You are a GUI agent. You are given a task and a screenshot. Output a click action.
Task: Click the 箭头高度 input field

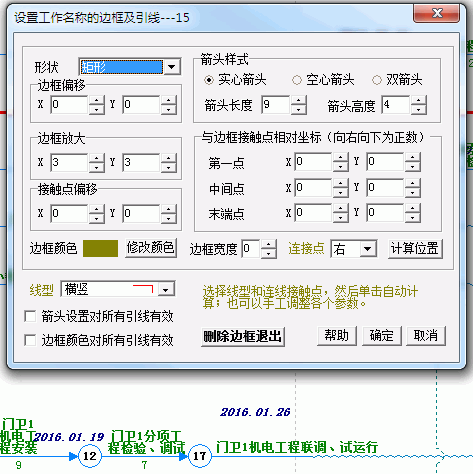point(396,105)
